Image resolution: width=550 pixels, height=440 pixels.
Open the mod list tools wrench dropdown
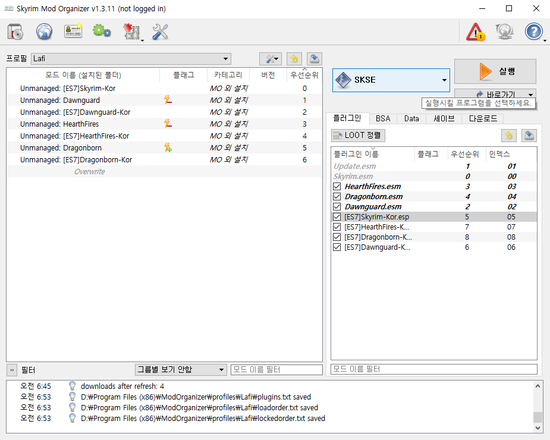270,59
